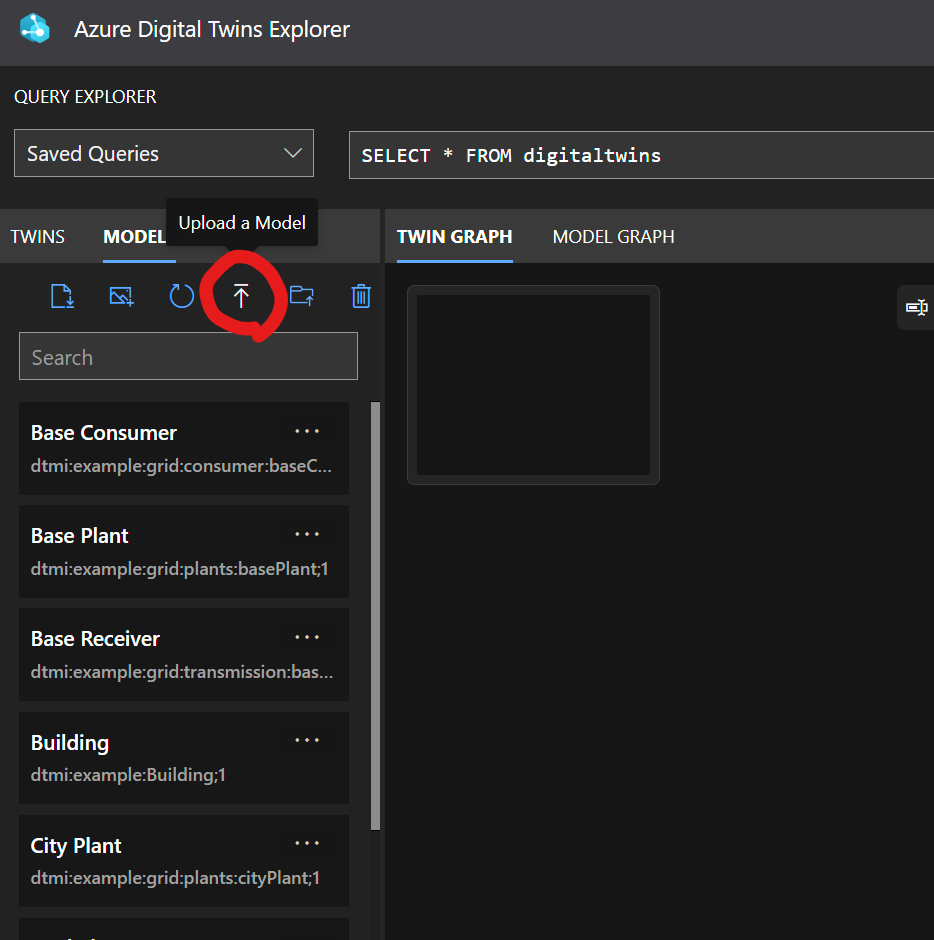The image size is (934, 940).
Task: Click the dtmi:example:grid:plants:basePlant;1 identifier
Action: (180, 569)
